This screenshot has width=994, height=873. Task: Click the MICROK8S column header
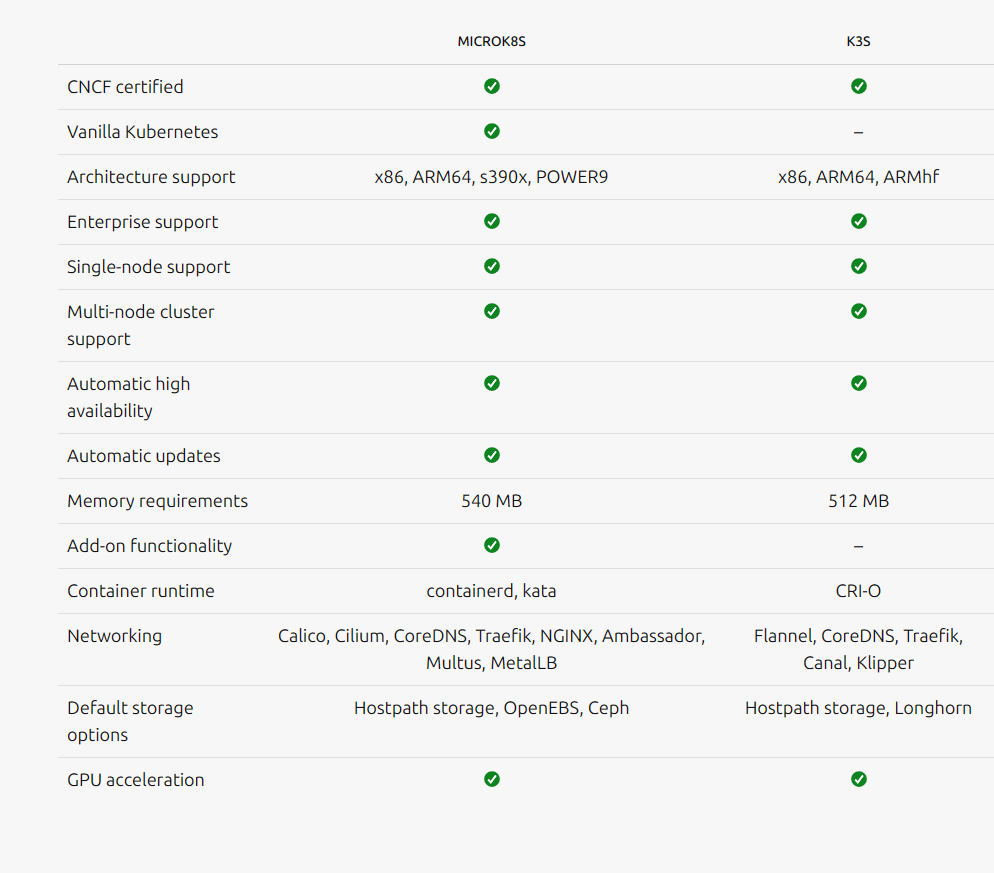(491, 41)
